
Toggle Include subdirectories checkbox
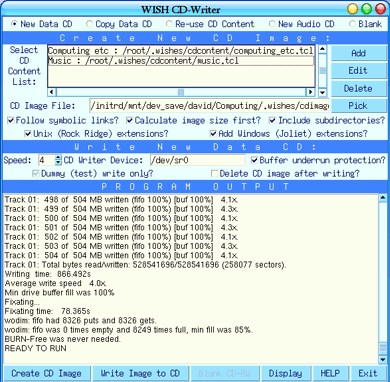[x=273, y=120]
